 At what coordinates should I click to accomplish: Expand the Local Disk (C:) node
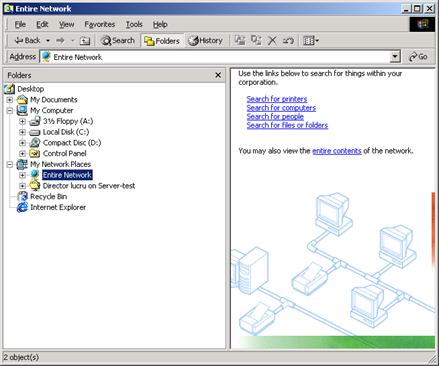pyautogui.click(x=22, y=132)
